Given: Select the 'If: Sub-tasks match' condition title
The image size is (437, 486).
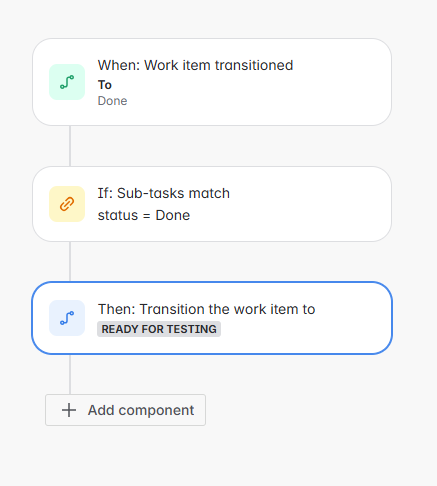Looking at the screenshot, I should coord(164,193).
